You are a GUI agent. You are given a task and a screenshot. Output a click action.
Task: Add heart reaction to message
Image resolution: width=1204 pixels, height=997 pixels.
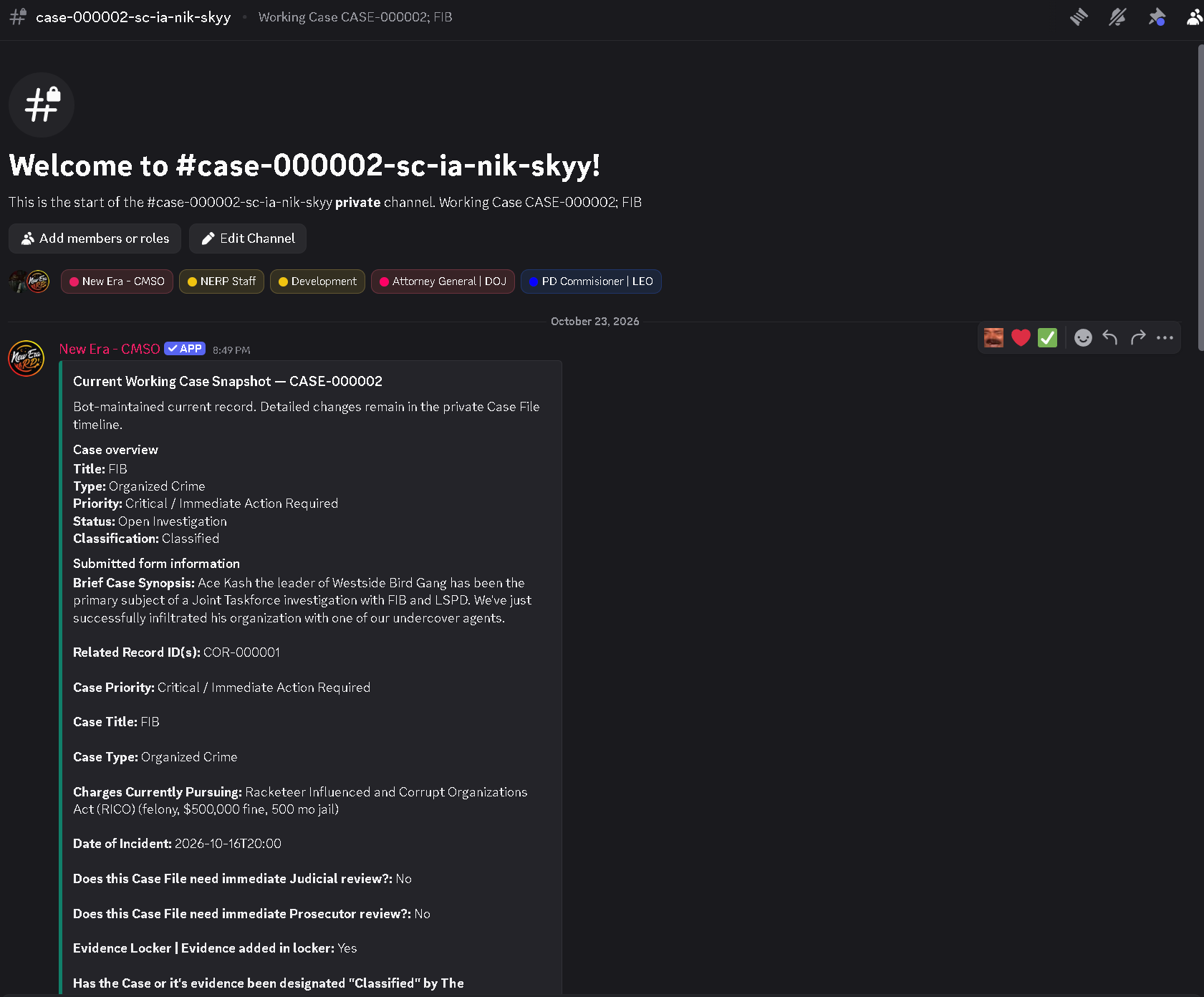coord(1021,337)
